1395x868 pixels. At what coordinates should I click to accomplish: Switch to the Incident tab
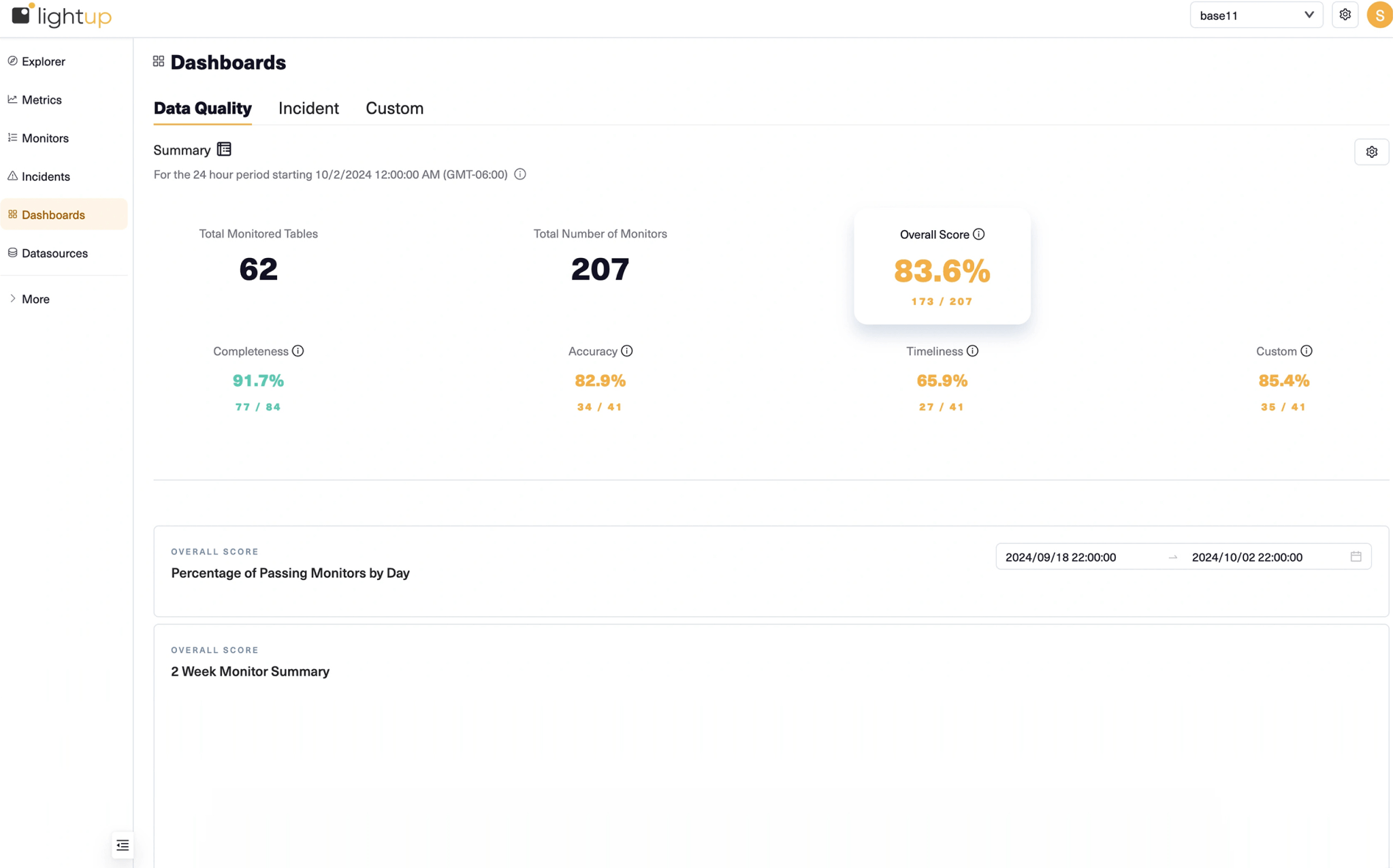[308, 108]
